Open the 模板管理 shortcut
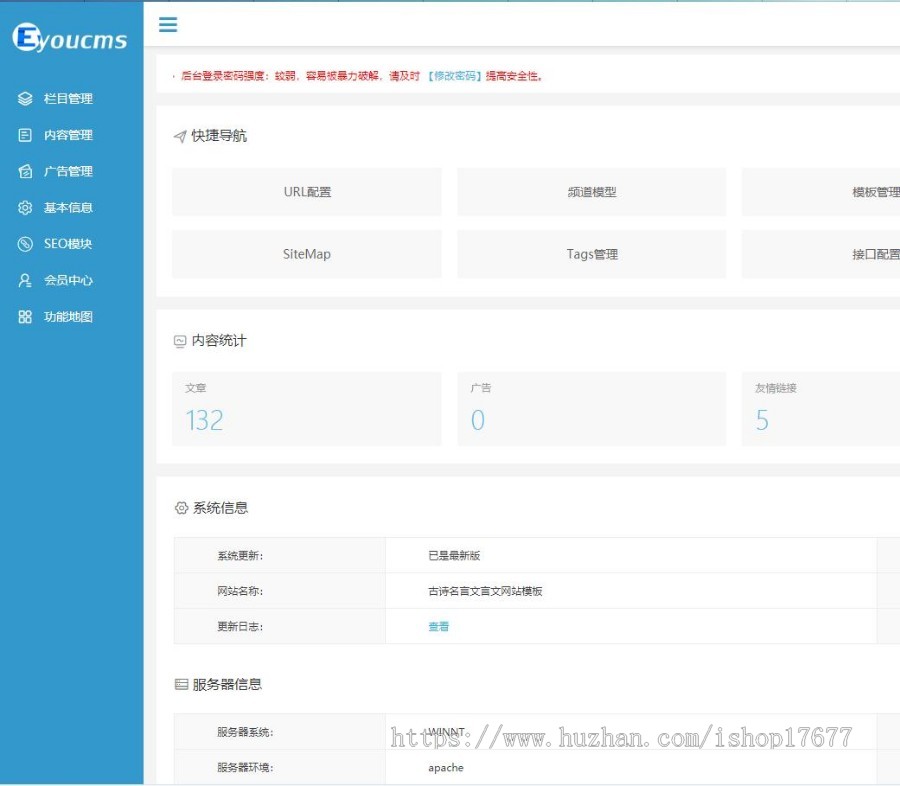This screenshot has height=786, width=900. point(821,192)
